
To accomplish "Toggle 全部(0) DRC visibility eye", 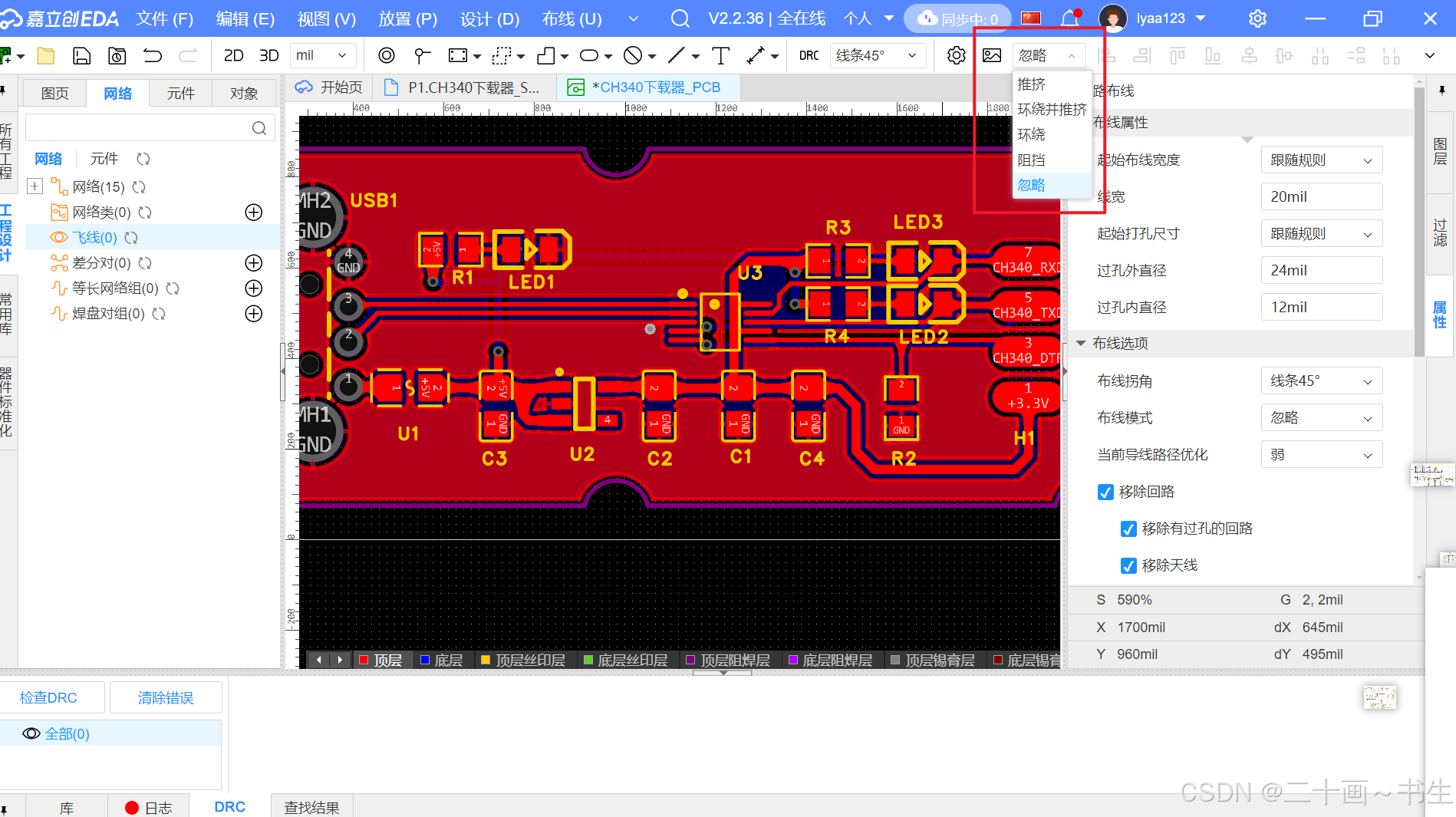I will coord(31,733).
